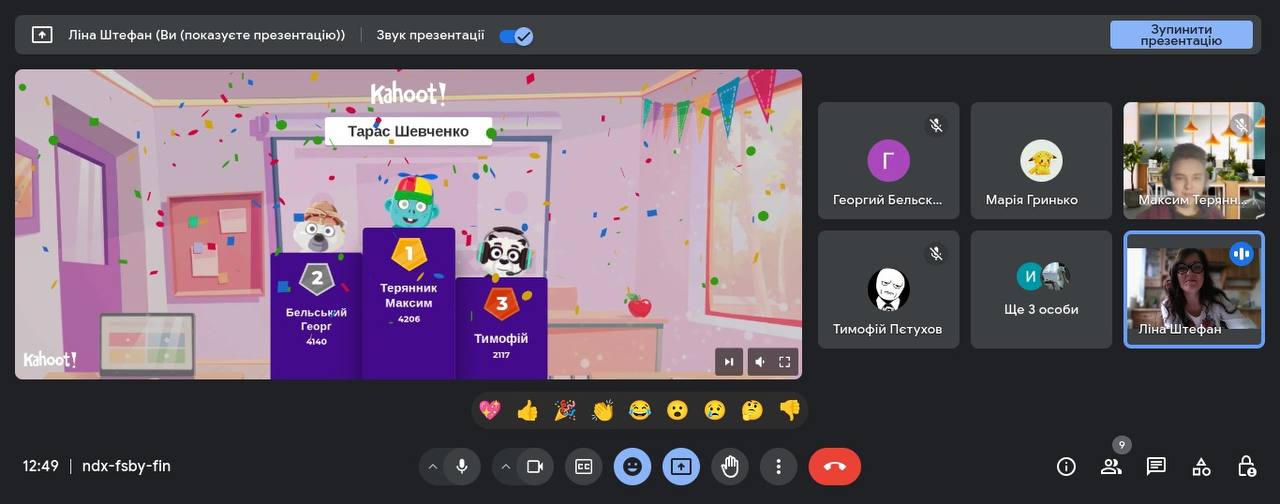The height and width of the screenshot is (504, 1280).
Task: Send the thumbs up reaction
Action: tap(527, 410)
